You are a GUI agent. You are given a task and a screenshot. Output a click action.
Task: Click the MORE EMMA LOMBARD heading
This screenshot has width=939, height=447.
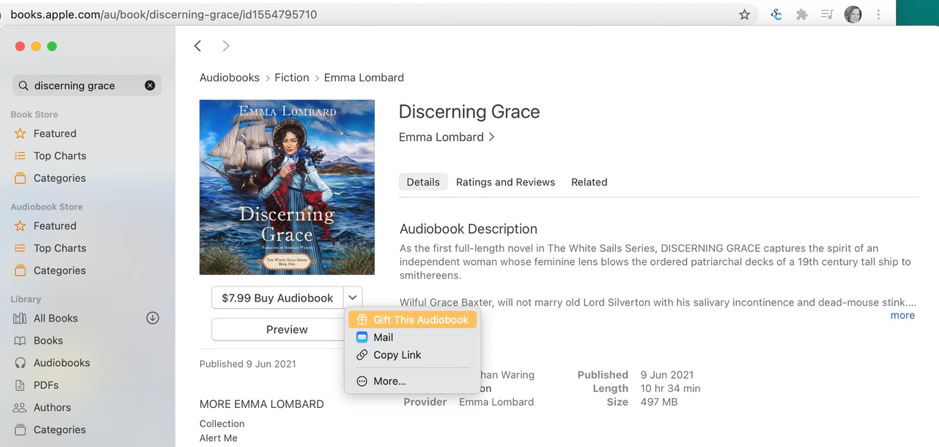pyautogui.click(x=262, y=404)
